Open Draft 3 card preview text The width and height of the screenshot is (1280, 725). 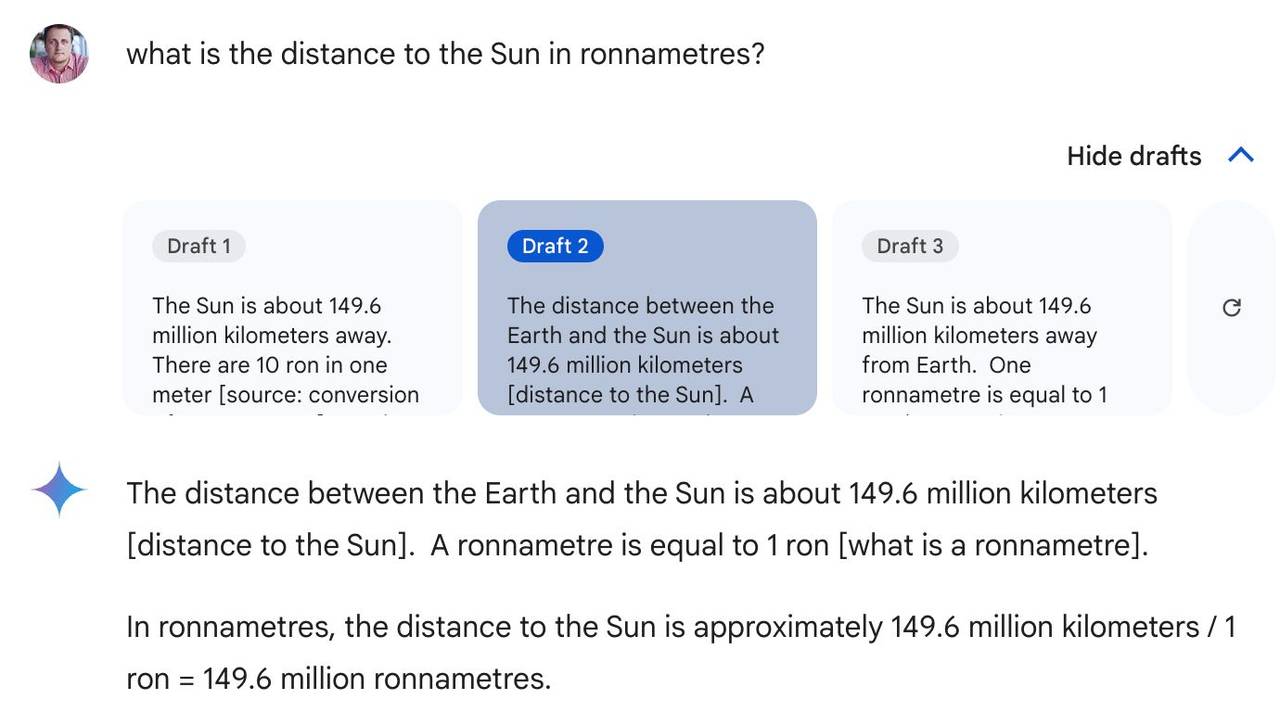tap(985, 350)
